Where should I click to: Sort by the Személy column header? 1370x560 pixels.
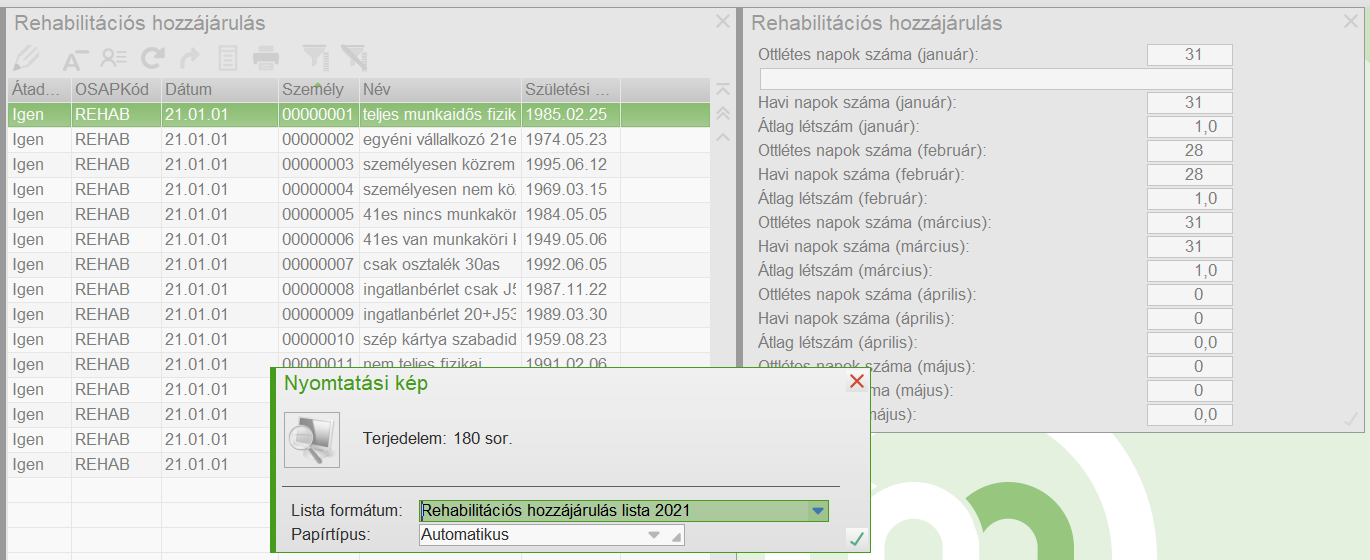click(319, 89)
